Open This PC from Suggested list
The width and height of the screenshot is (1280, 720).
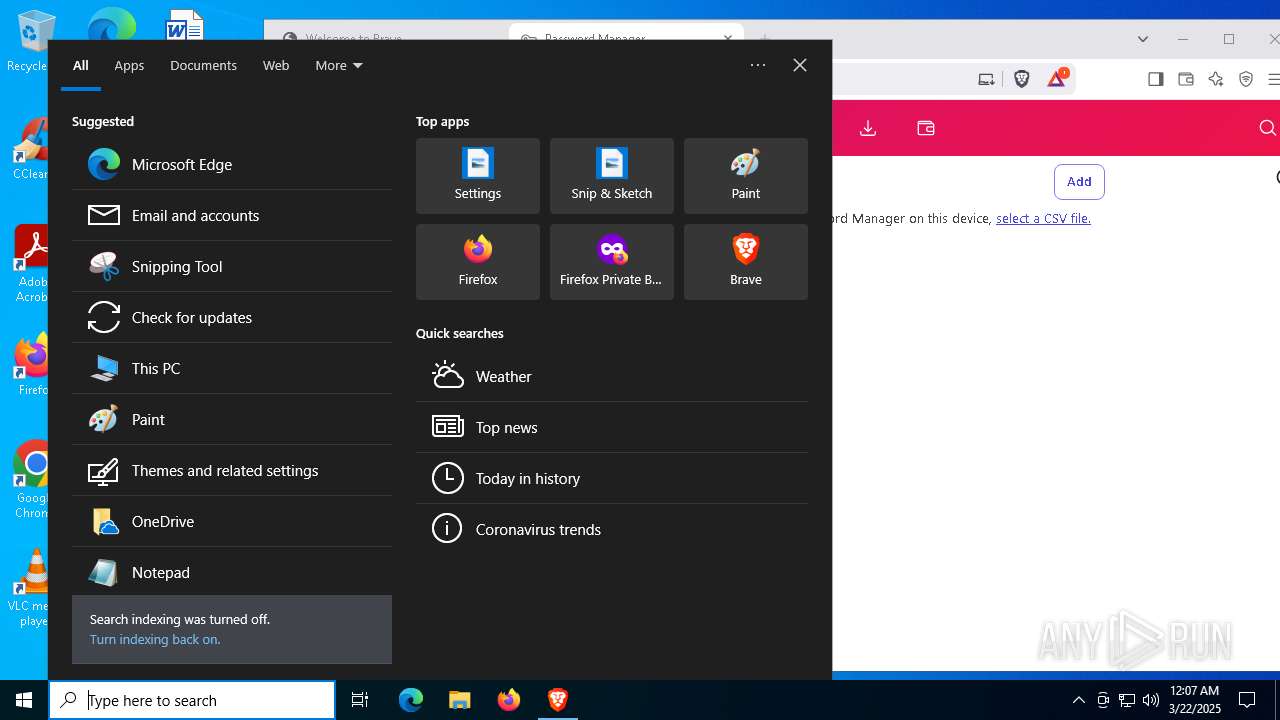pyautogui.click(x=232, y=368)
